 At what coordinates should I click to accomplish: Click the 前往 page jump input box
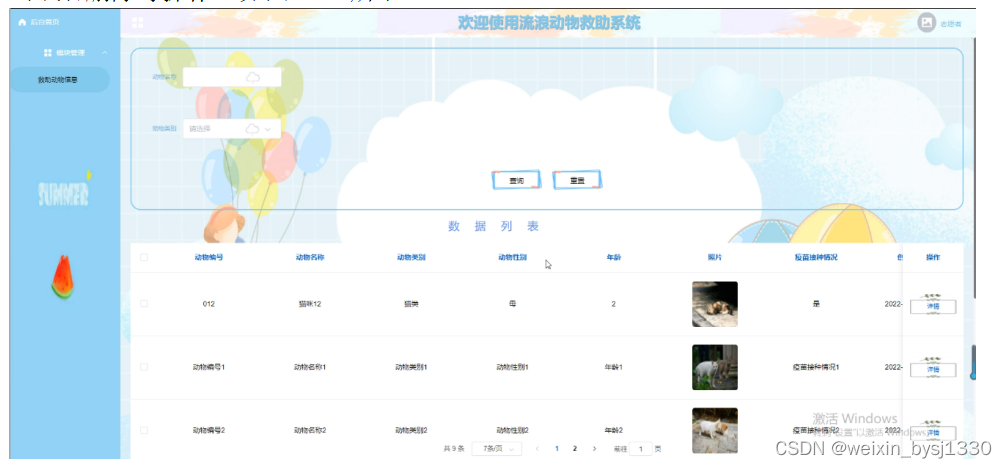coord(641,449)
